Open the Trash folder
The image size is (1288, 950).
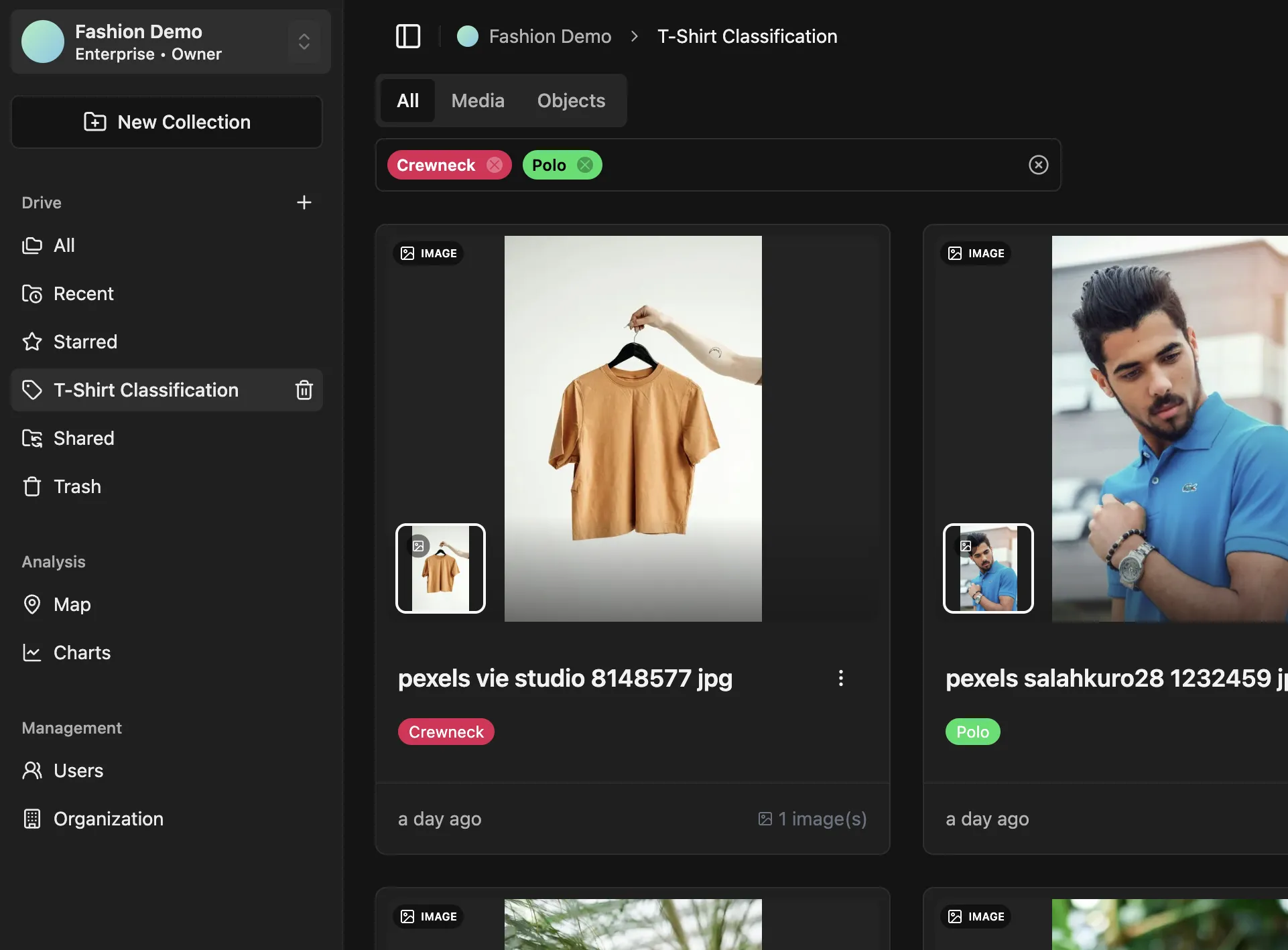[x=77, y=486]
